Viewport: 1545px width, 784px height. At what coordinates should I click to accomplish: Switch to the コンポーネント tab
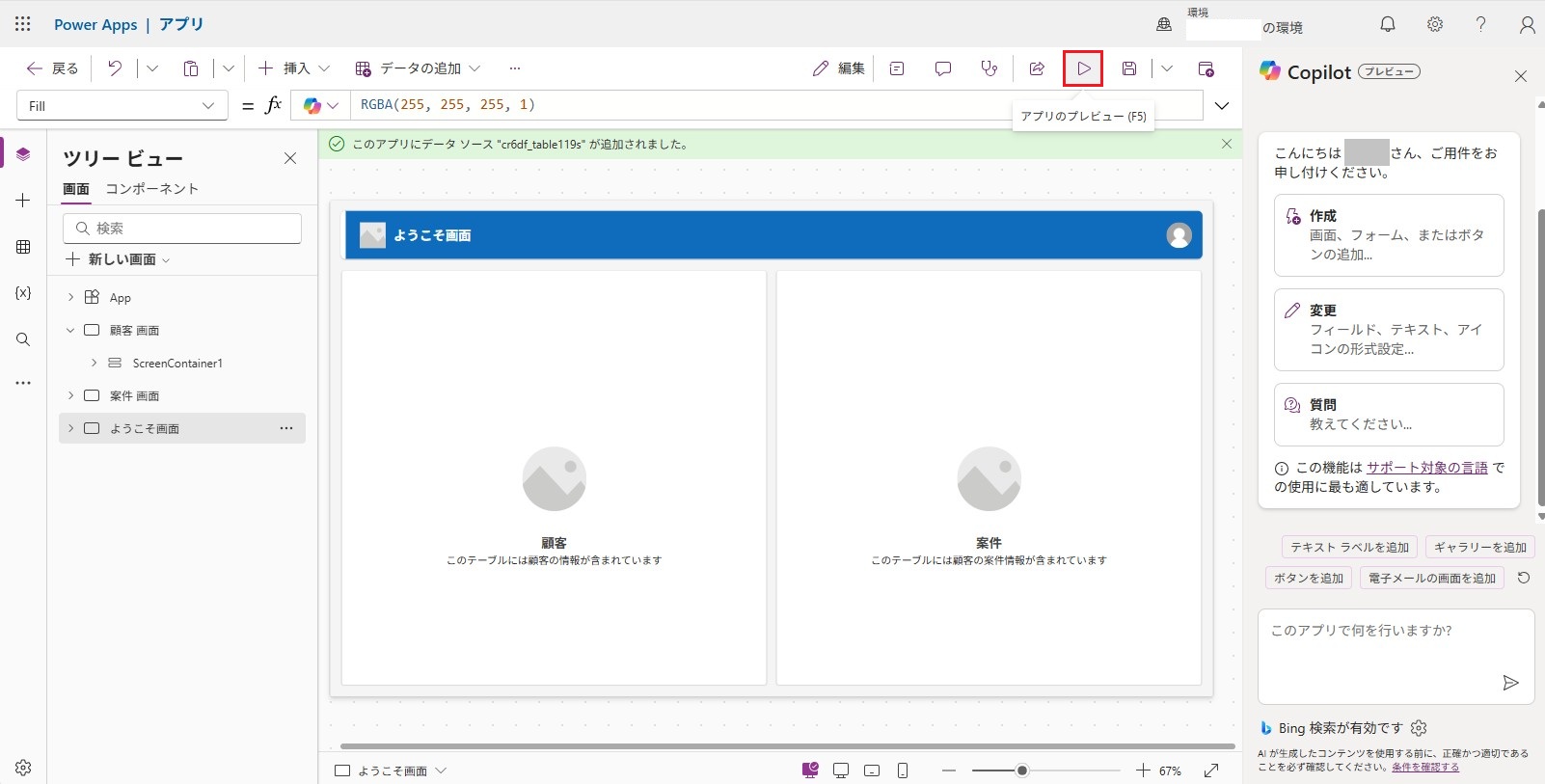(151, 189)
